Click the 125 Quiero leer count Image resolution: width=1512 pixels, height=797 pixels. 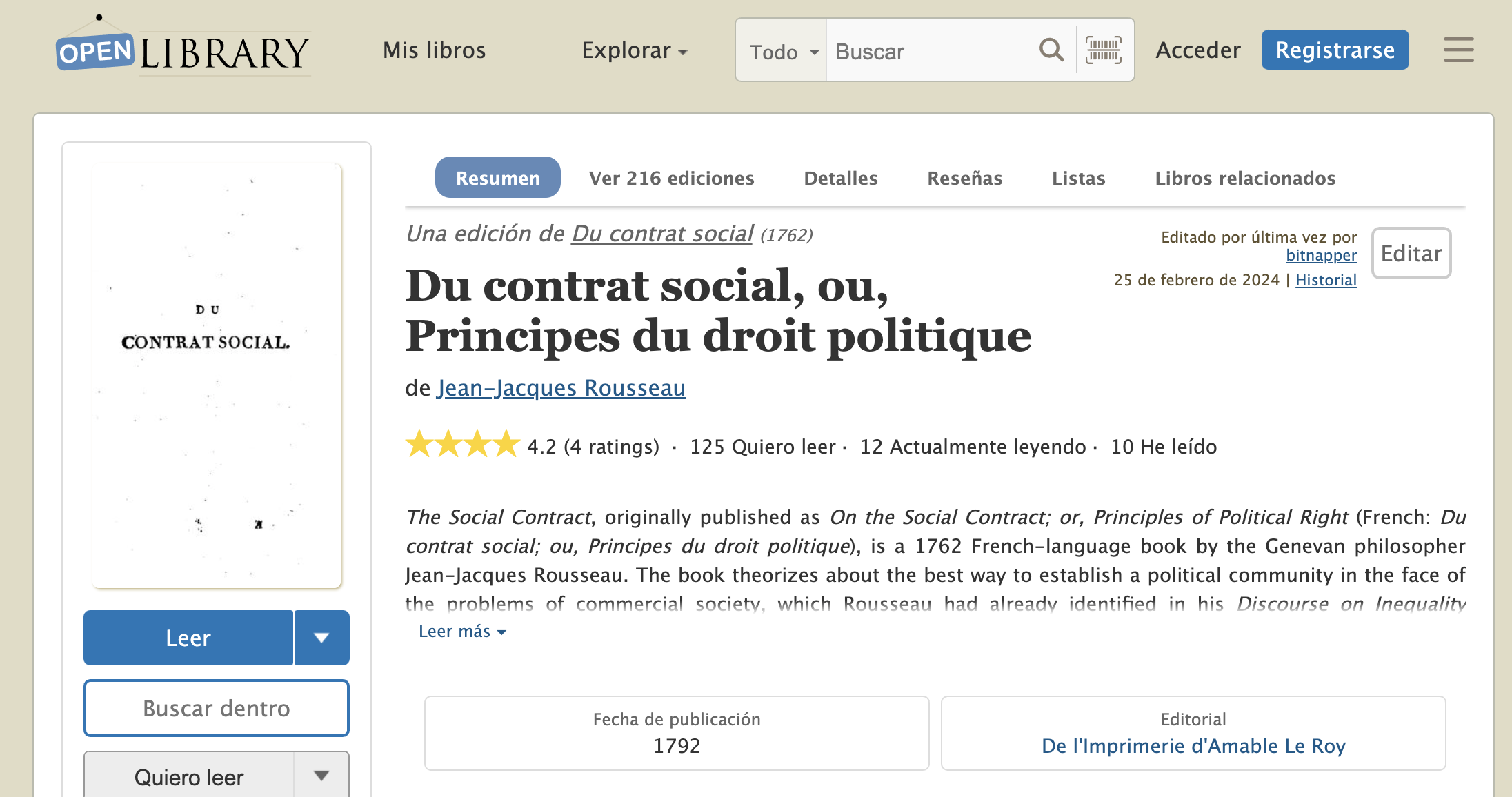click(763, 447)
